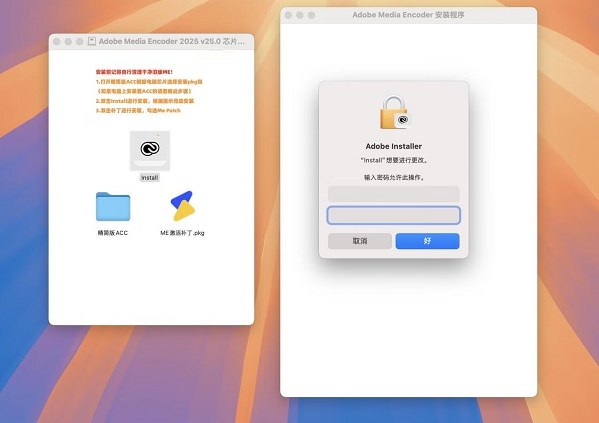Image resolution: width=599 pixels, height=423 pixels.
Task: Open the Install Creative Cloud icon
Action: tap(150, 151)
